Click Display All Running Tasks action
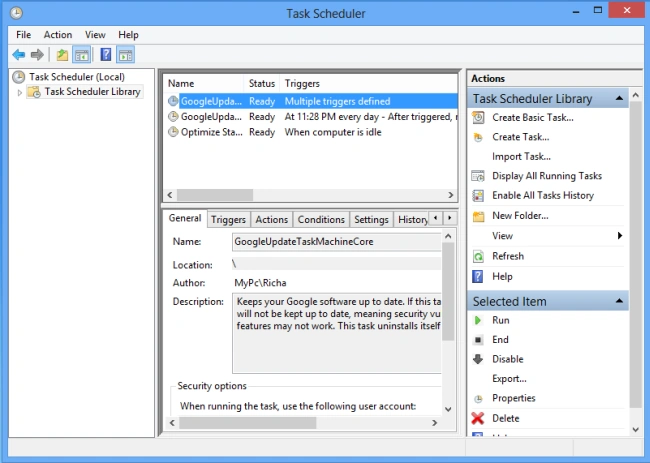This screenshot has height=463, width=650. click(x=547, y=176)
